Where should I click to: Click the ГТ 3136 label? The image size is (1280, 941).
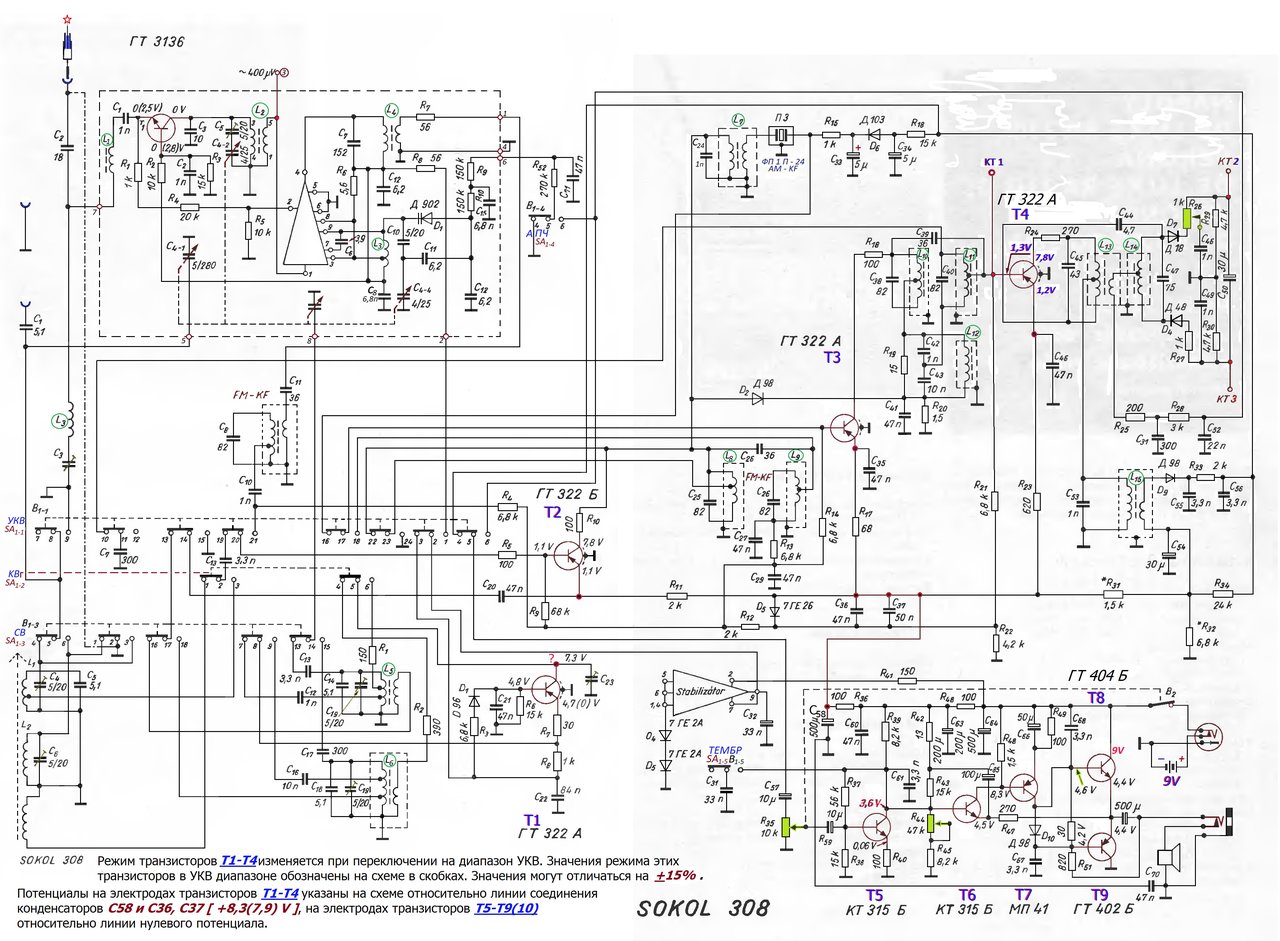(x=158, y=42)
